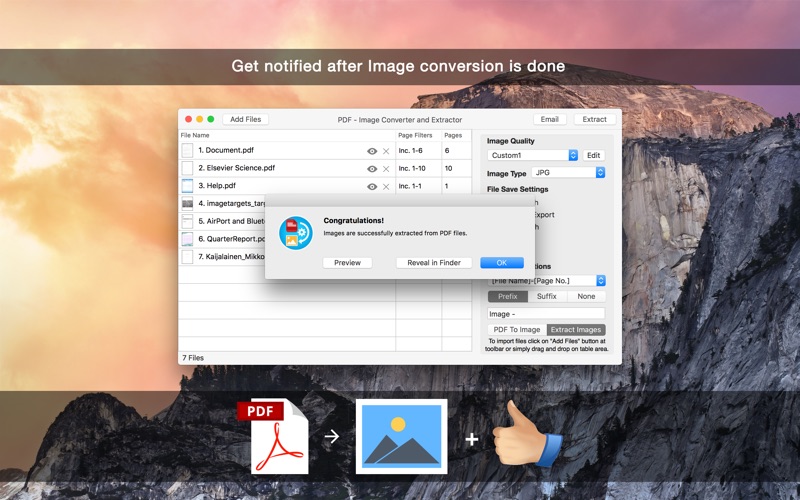Click the AirPort and Bluetooth file thumbnail
Viewport: 800px width, 500px height.
pyautogui.click(x=188, y=221)
